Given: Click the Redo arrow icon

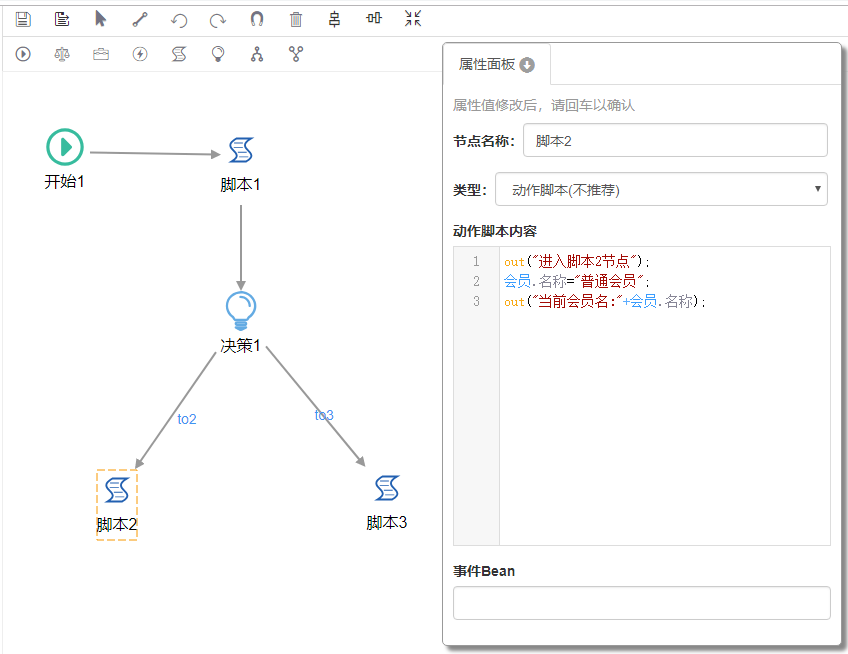Looking at the screenshot, I should tap(218, 20).
